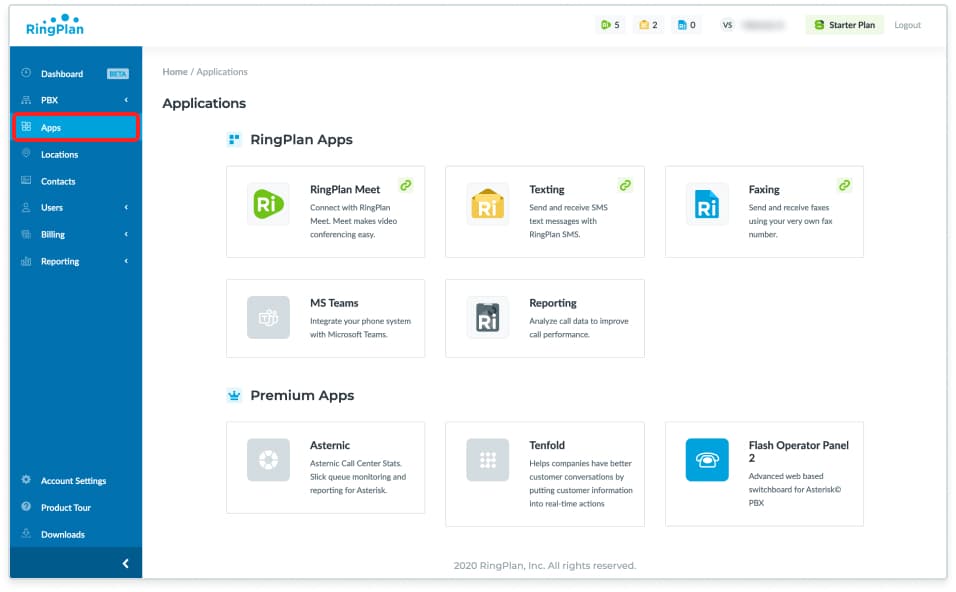
Task: Open the Texting app icon
Action: pos(487,204)
